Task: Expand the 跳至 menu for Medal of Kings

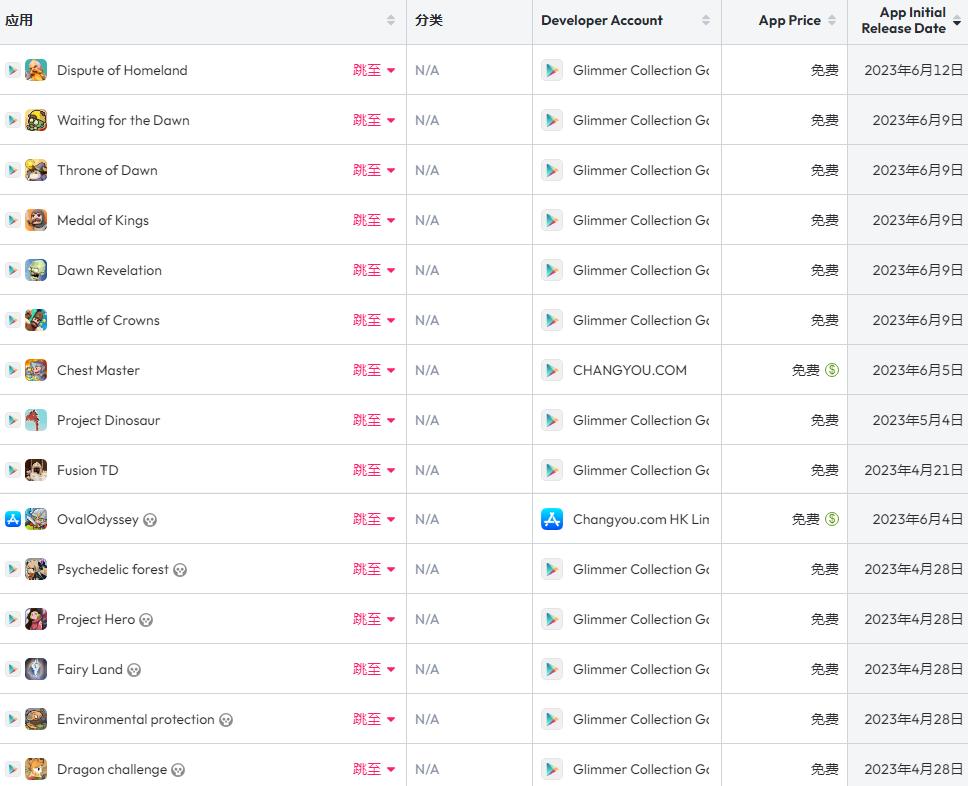Action: [374, 220]
